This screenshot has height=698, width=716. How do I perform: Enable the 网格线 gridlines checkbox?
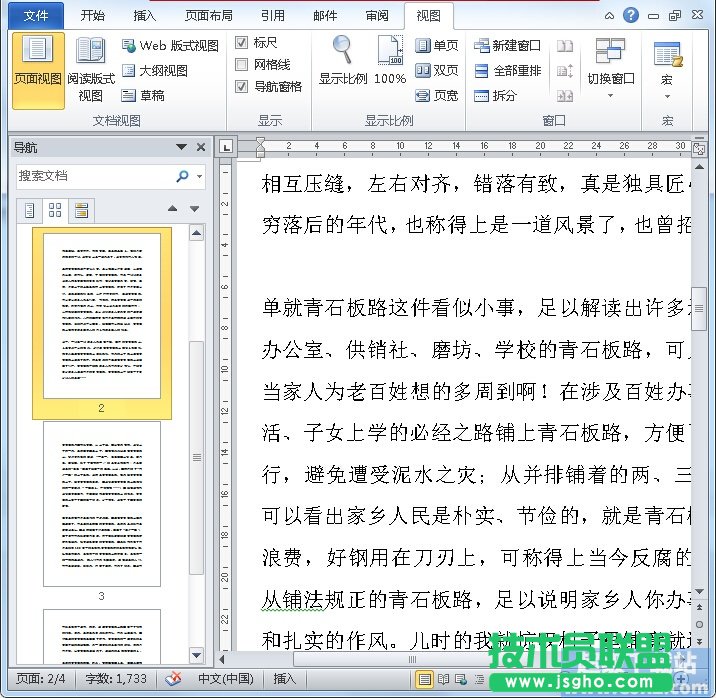pyautogui.click(x=242, y=65)
